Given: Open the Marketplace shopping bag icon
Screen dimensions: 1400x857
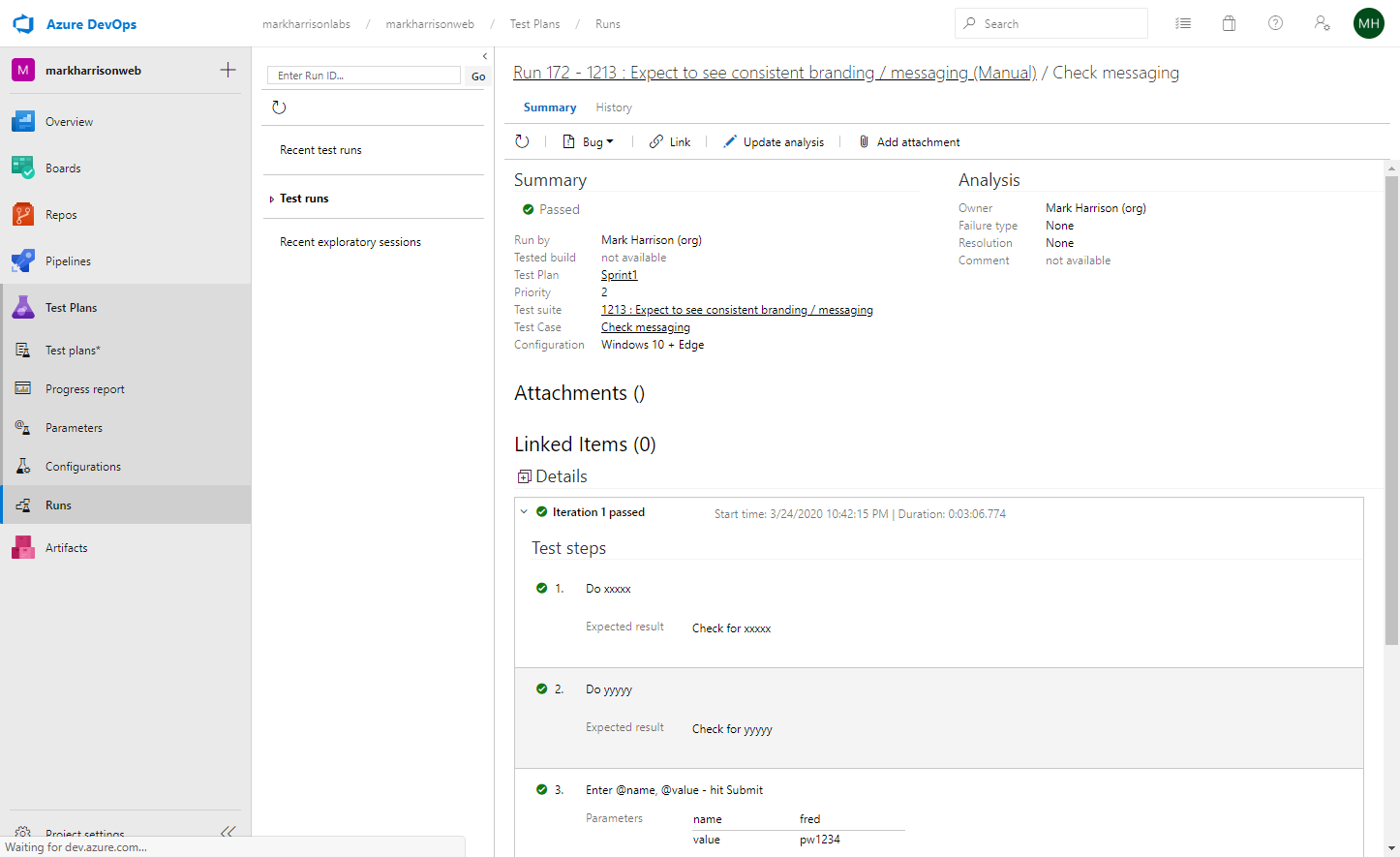Looking at the screenshot, I should [1229, 24].
